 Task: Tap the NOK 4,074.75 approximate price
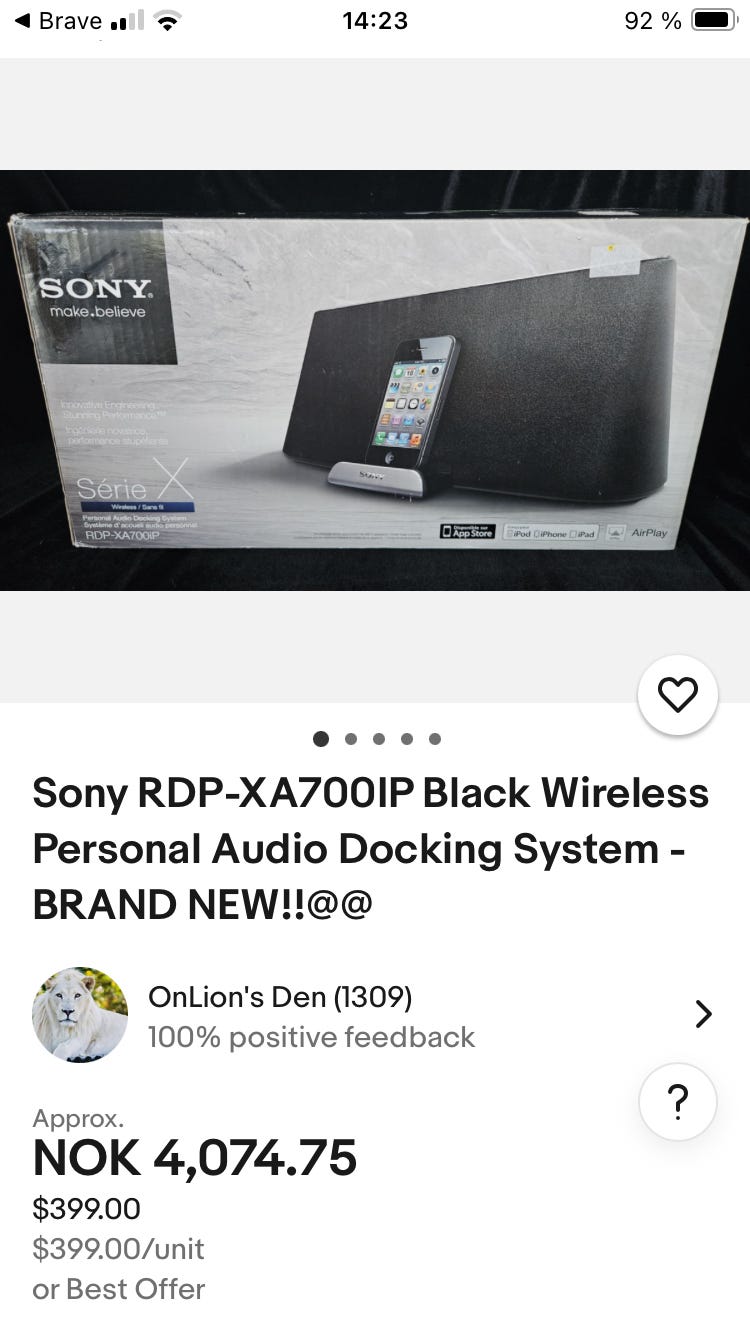pos(195,1158)
